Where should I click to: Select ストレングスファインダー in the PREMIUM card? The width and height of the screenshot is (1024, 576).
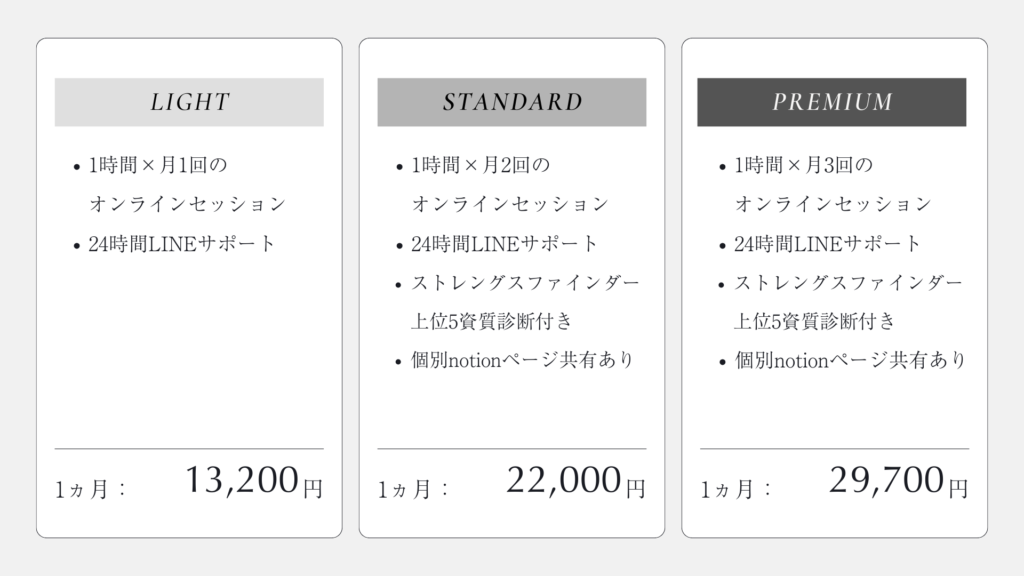pos(848,283)
